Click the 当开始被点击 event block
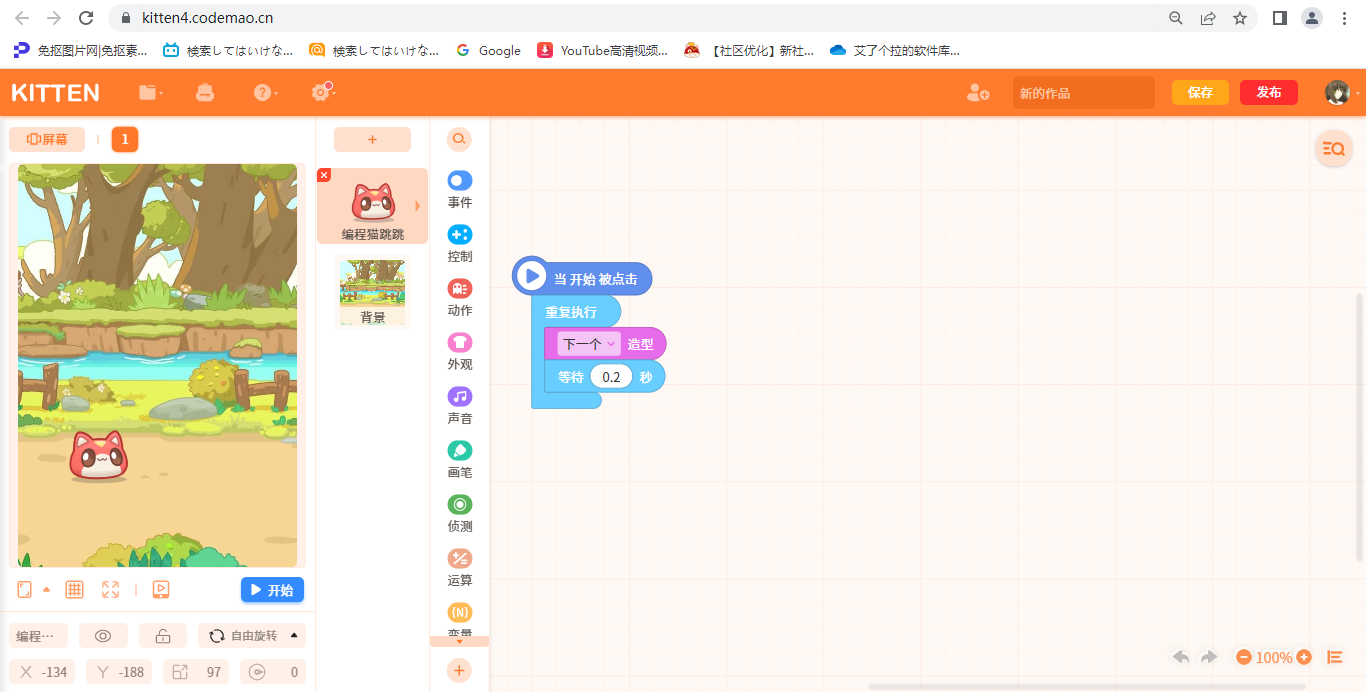This screenshot has width=1366, height=692. pyautogui.click(x=582, y=277)
